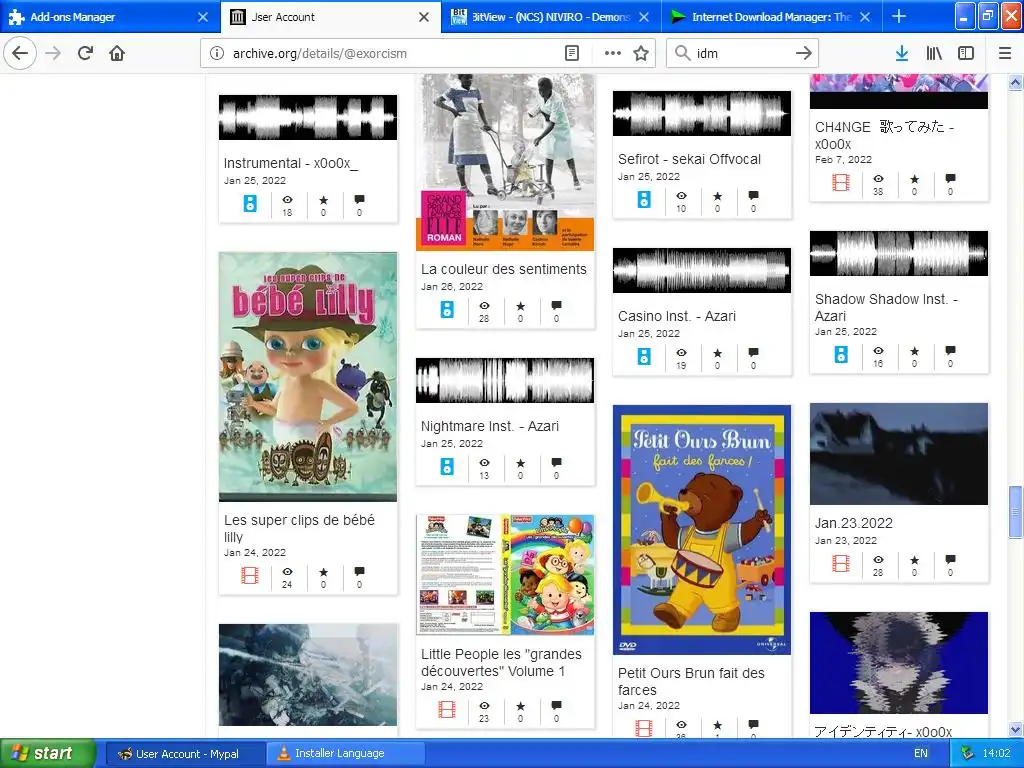Open Les super clips de bébé lilly title
Screen dimensions: 1024x768
point(299,528)
